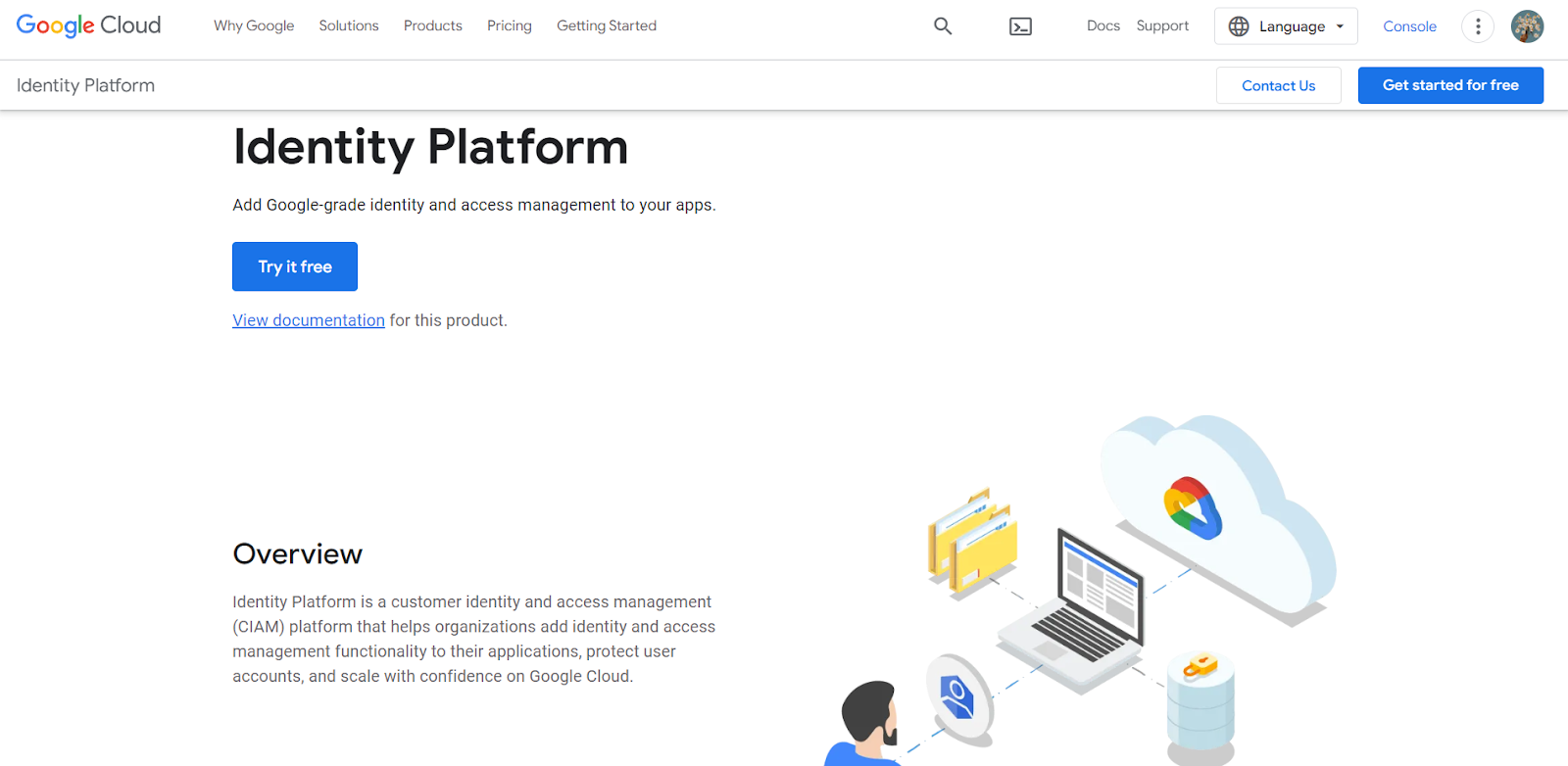
Task: Open the user account avatar
Action: pos(1527,26)
